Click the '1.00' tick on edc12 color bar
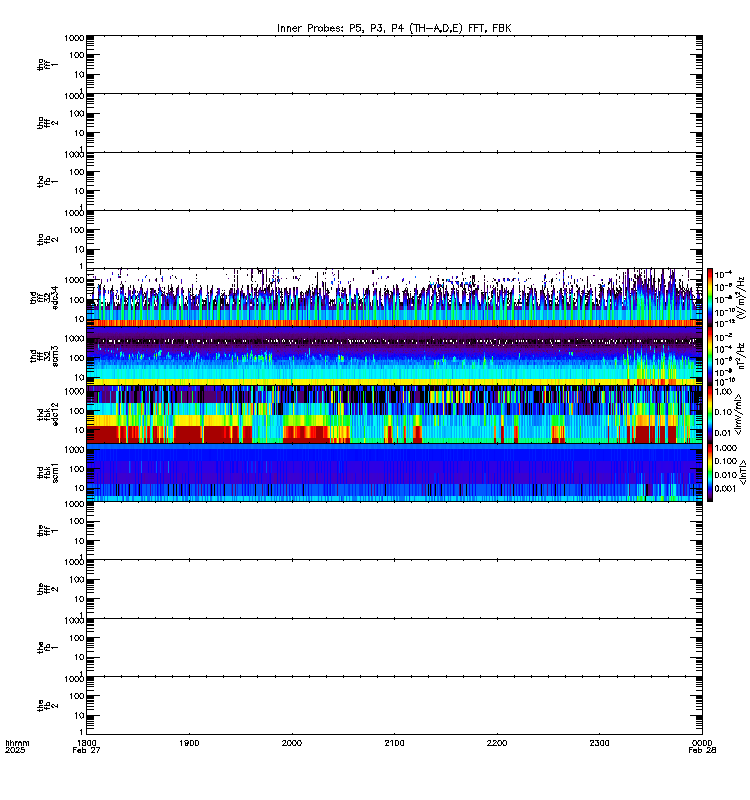Viewport: 750px width, 800px height. [723, 392]
